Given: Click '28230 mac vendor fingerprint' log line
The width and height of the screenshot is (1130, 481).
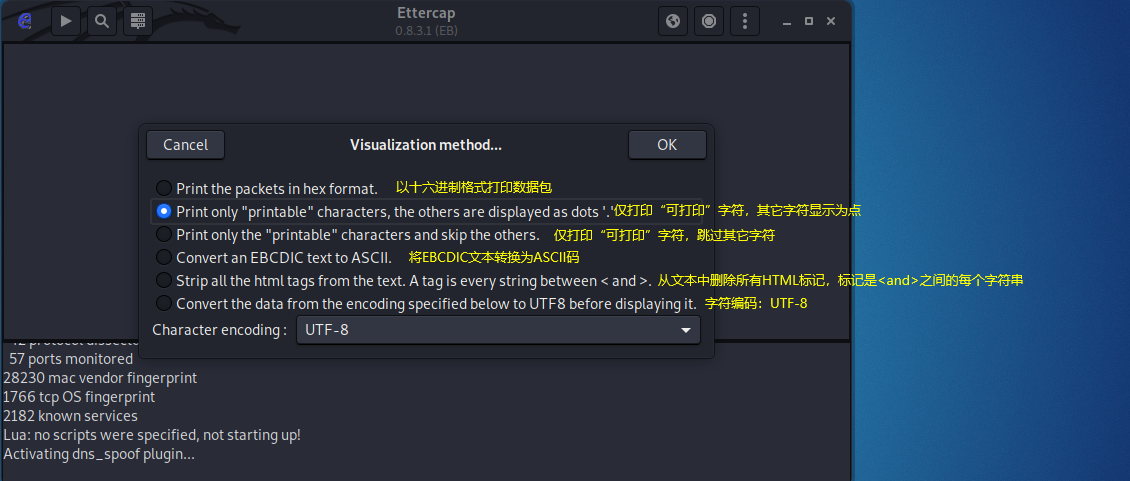Looking at the screenshot, I should click(x=100, y=378).
